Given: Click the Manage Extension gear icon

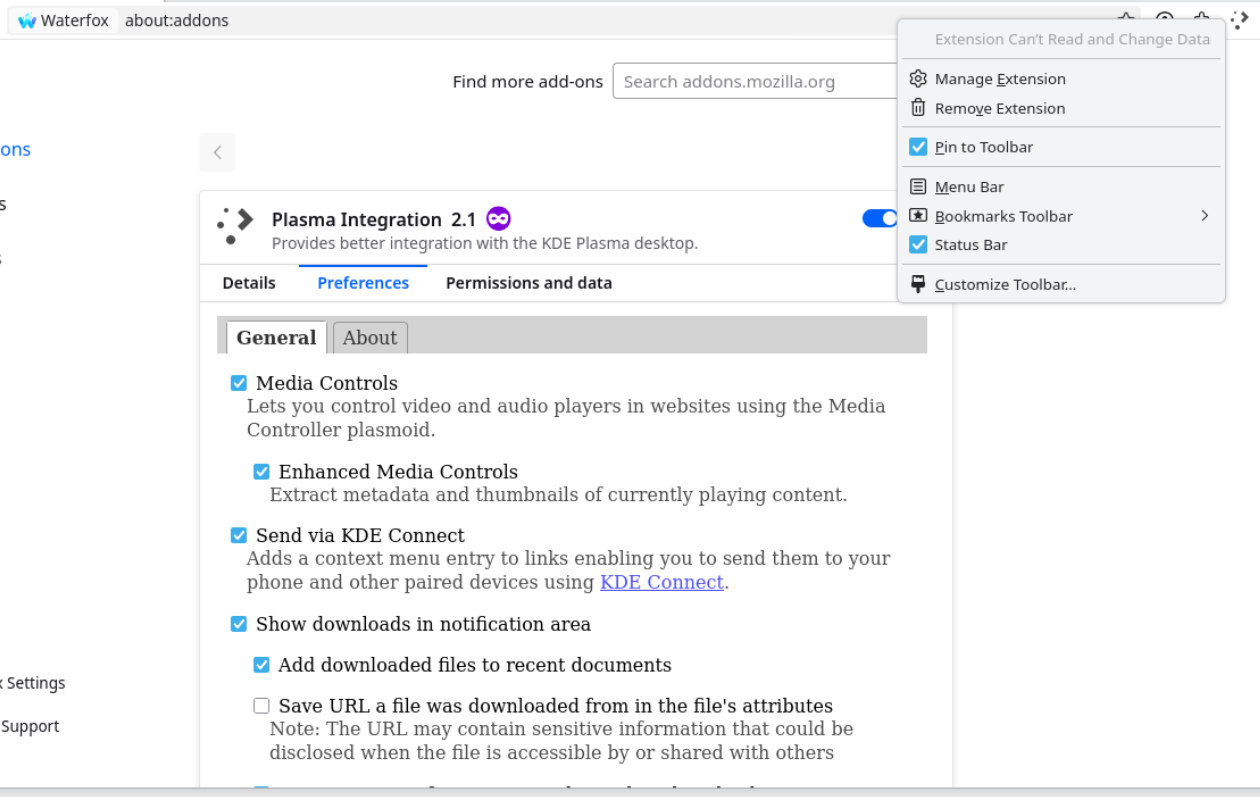Looking at the screenshot, I should [x=918, y=78].
